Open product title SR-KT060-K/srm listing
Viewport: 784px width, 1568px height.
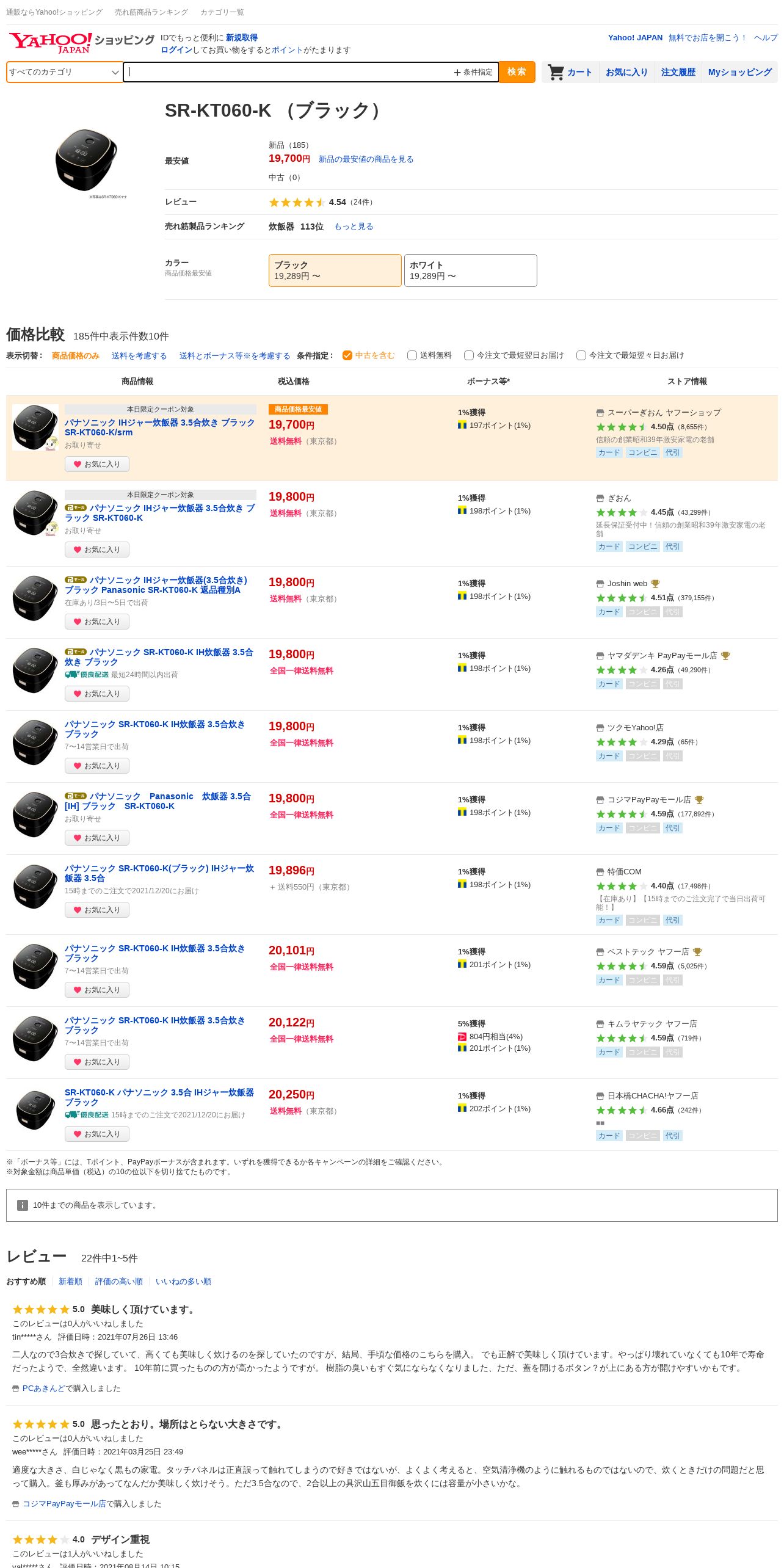click(x=160, y=427)
